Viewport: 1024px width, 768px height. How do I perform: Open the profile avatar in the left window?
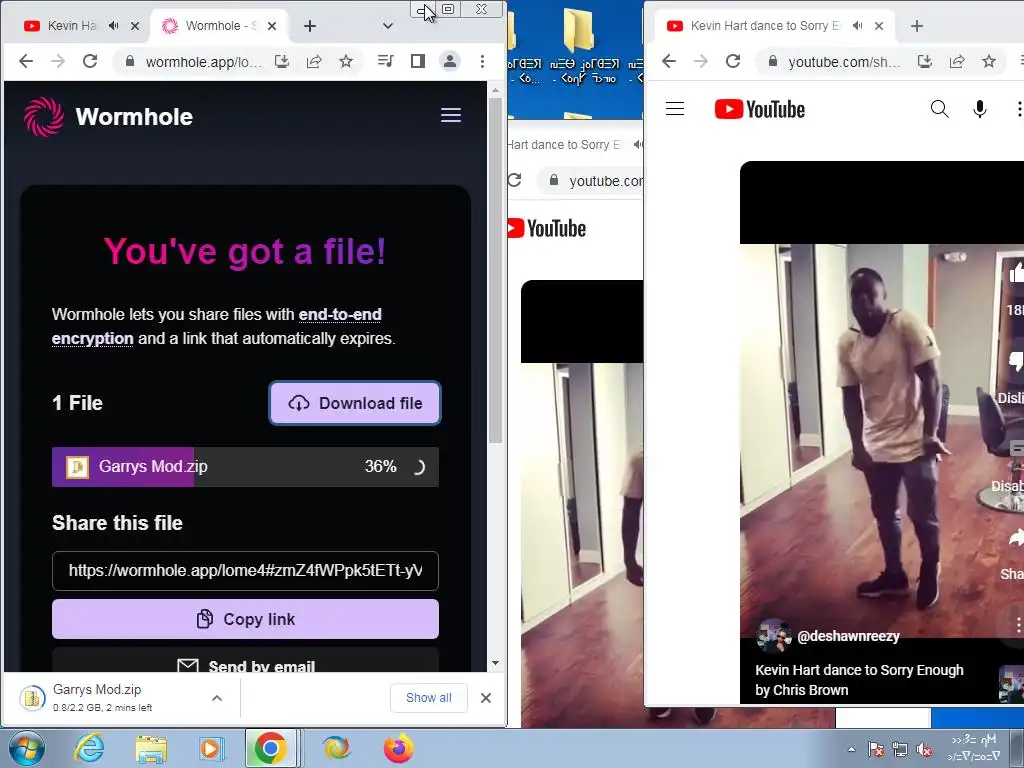[x=450, y=61]
